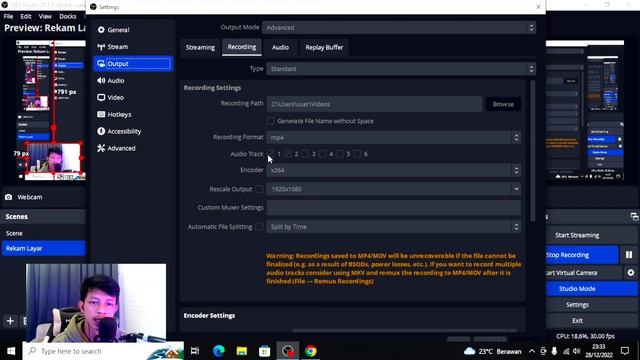
Task: Add a new scene with the plus icon
Action: point(10,321)
